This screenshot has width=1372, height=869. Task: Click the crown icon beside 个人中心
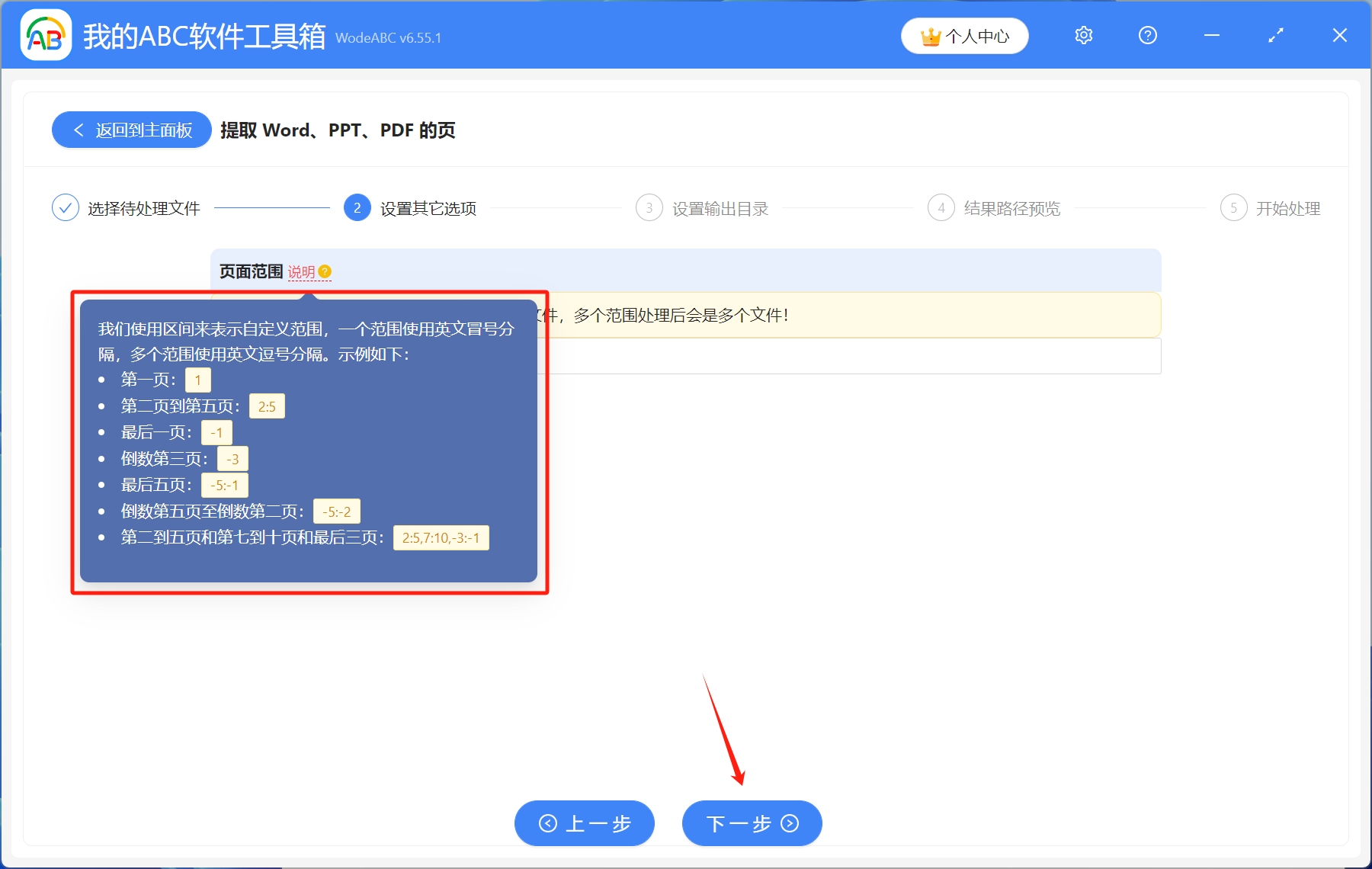coord(930,35)
